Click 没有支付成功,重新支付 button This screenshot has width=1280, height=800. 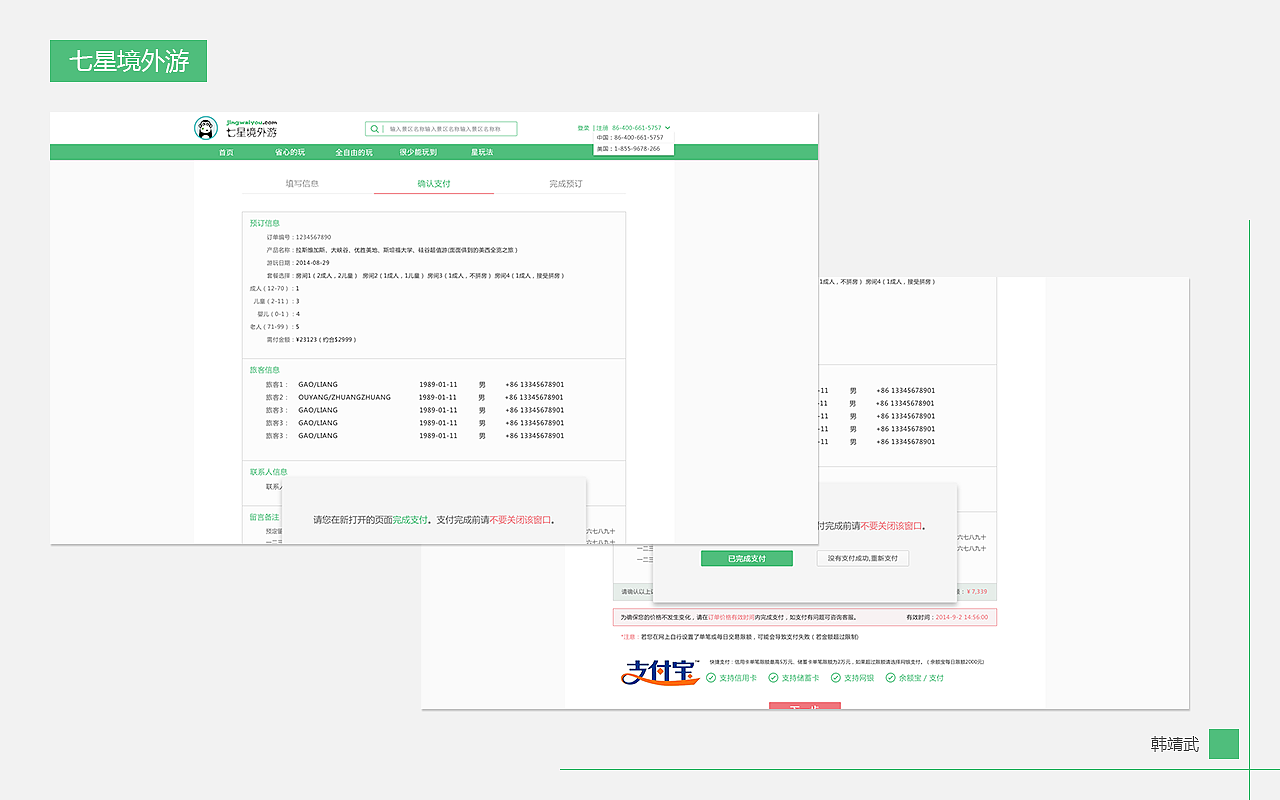pos(863,559)
